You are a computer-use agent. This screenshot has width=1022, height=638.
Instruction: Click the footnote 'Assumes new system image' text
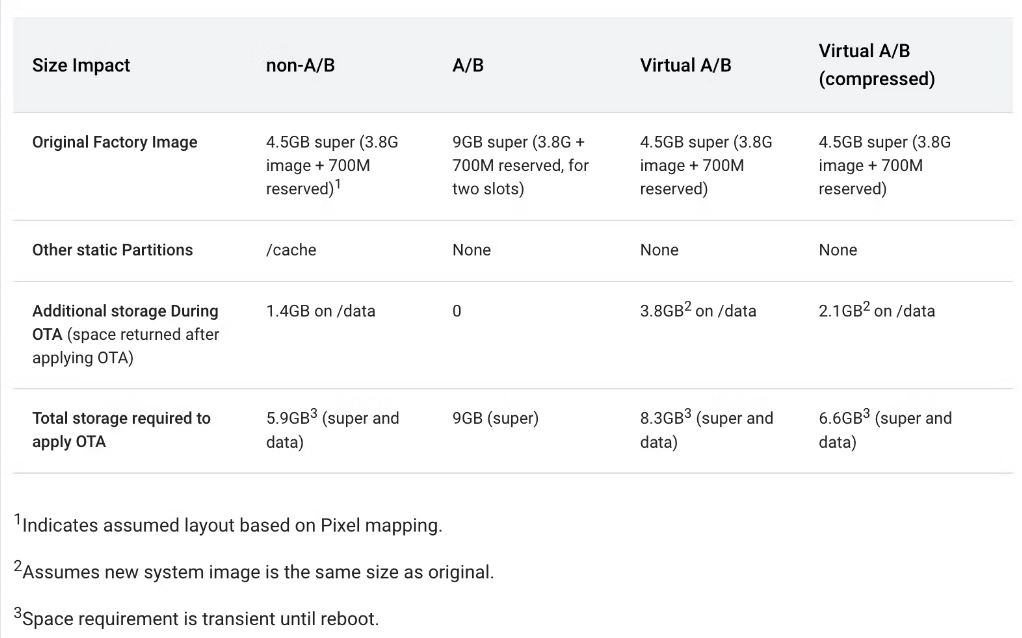(254, 572)
